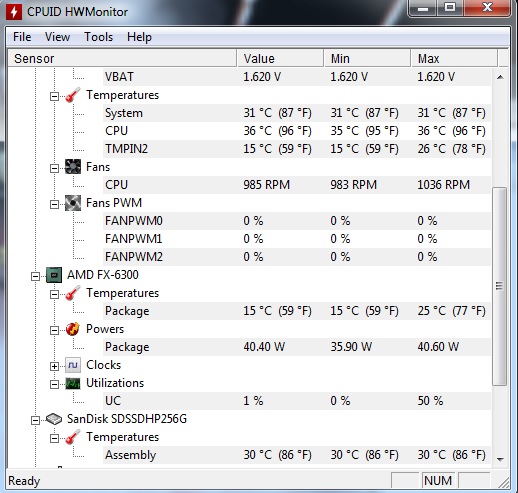Image resolution: width=518 pixels, height=493 pixels.
Task: Collapse the SanDisk SDSSDHP256G node
Action: click(x=35, y=420)
